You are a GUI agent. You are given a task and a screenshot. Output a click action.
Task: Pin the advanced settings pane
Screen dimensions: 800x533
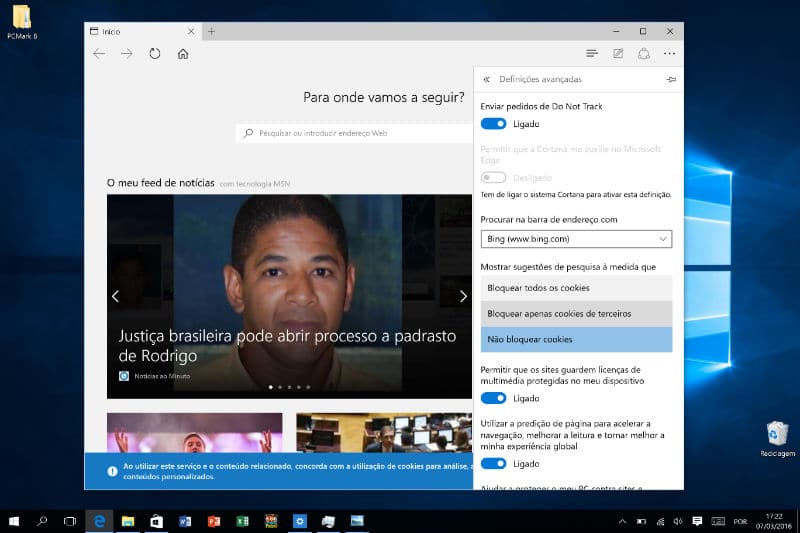pyautogui.click(x=671, y=80)
